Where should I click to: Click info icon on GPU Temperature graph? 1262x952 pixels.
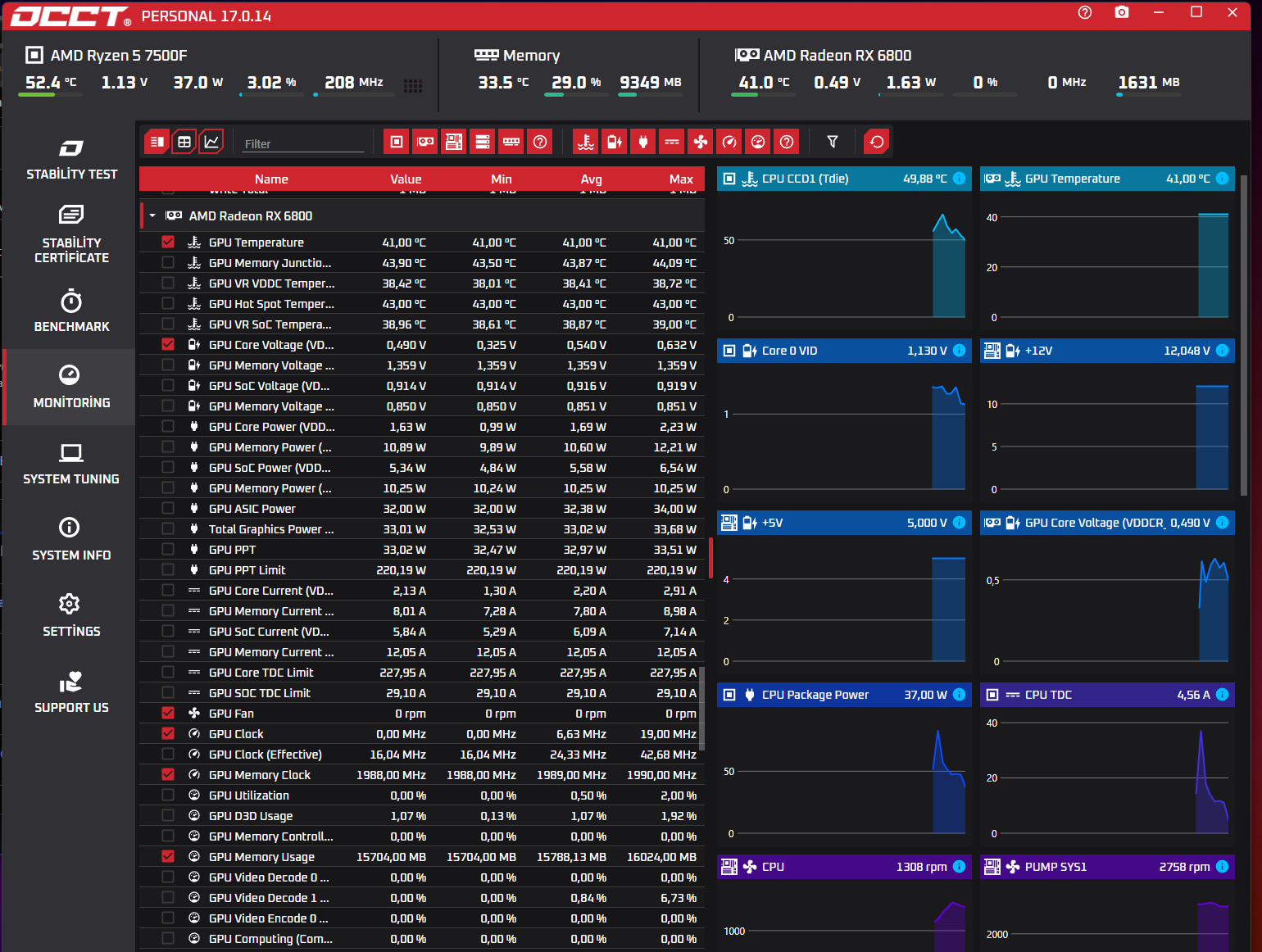1223,179
